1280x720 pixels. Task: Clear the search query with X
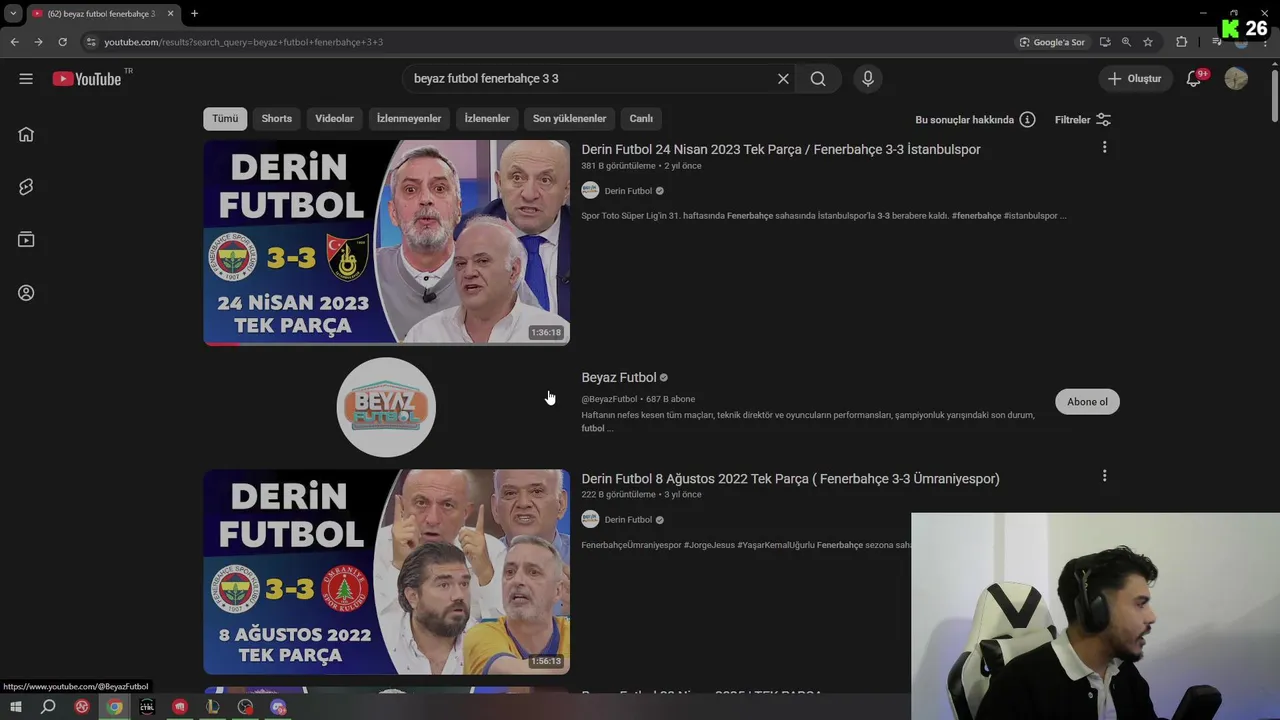tap(783, 79)
